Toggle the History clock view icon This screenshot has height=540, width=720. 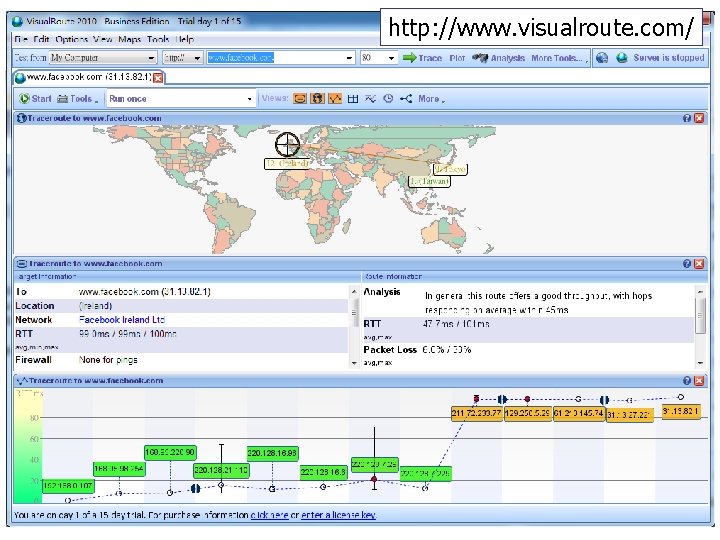pyautogui.click(x=388, y=99)
